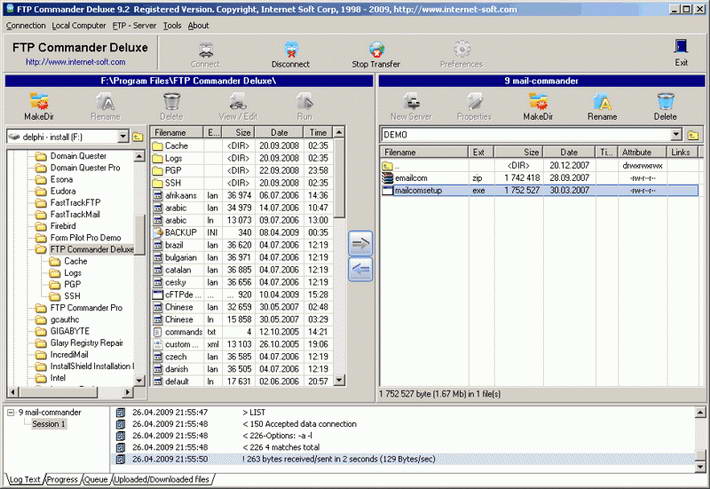Open the About menu

(x=198, y=25)
